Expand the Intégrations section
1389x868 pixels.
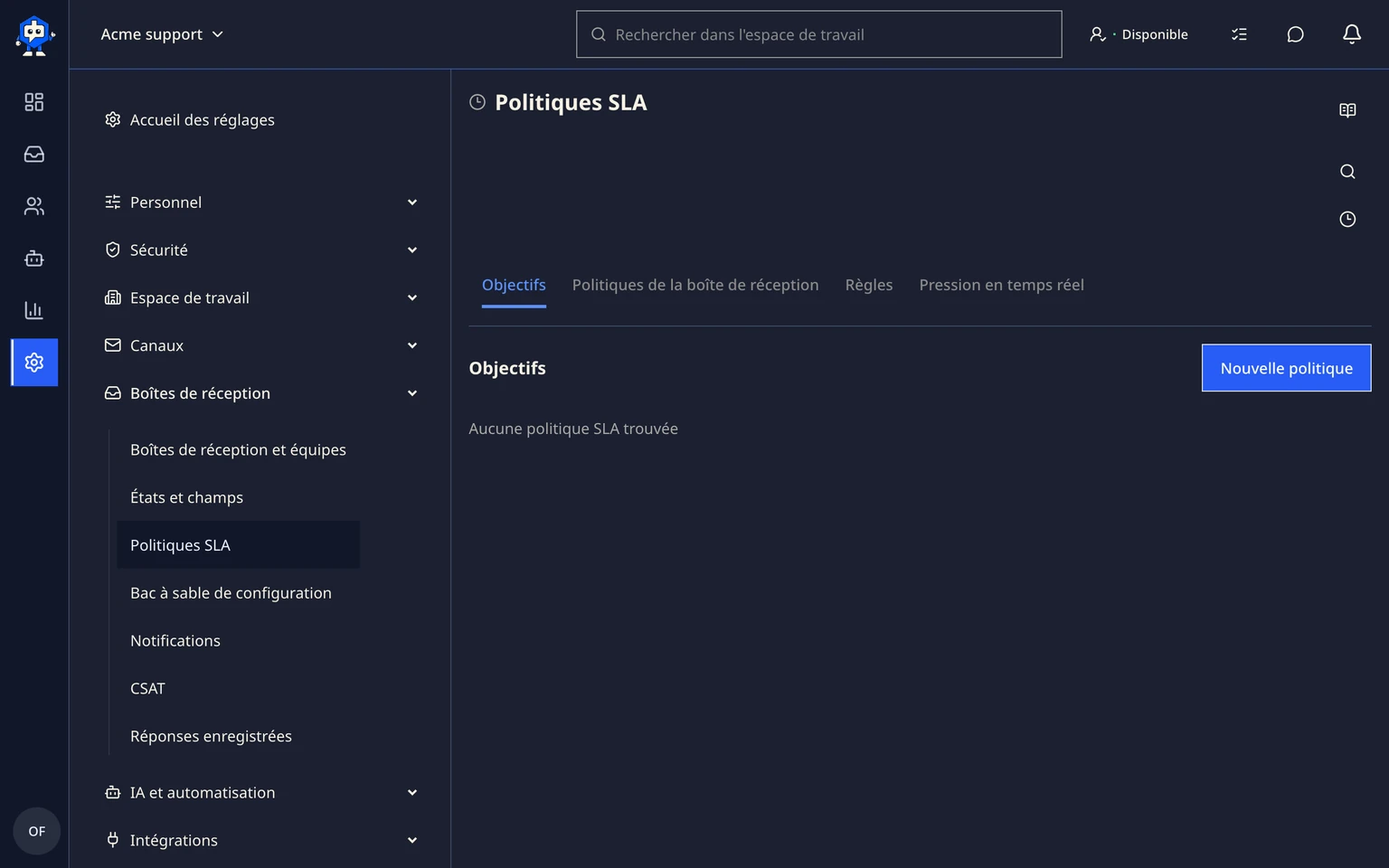click(261, 841)
